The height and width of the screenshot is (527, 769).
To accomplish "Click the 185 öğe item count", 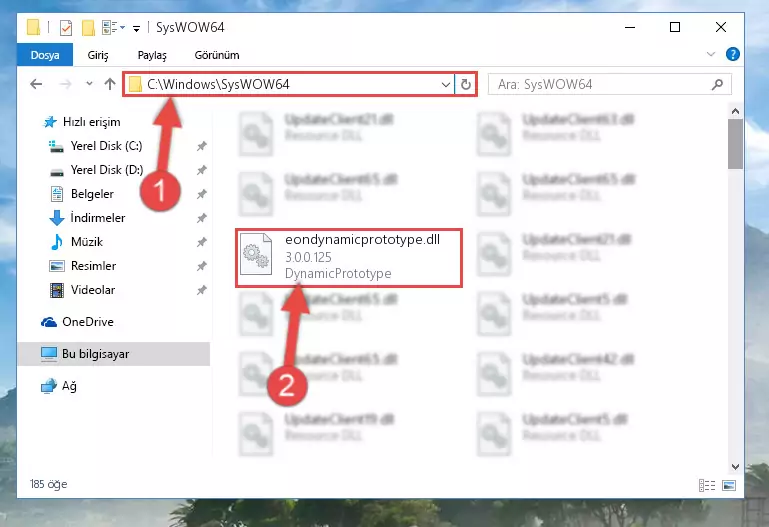I will pyautogui.click(x=49, y=484).
